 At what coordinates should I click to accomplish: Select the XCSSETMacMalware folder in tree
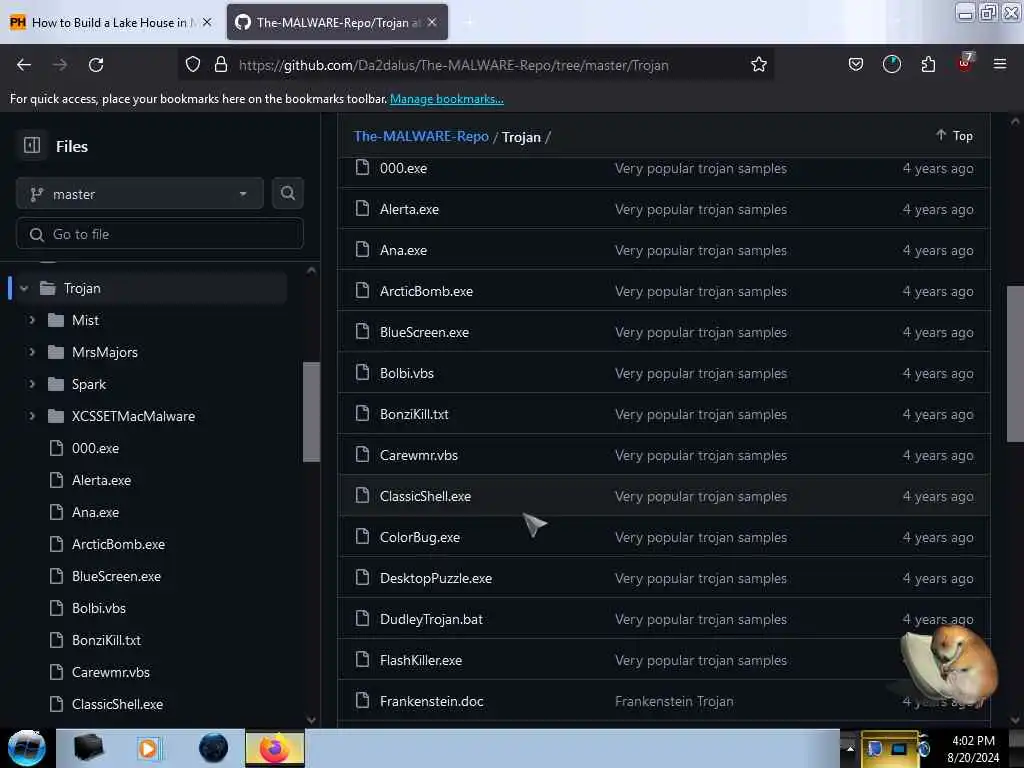(133, 416)
